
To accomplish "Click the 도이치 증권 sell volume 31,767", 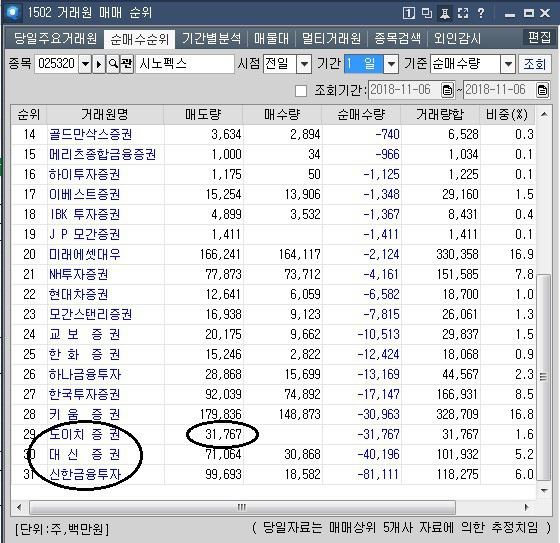I will tap(223, 435).
